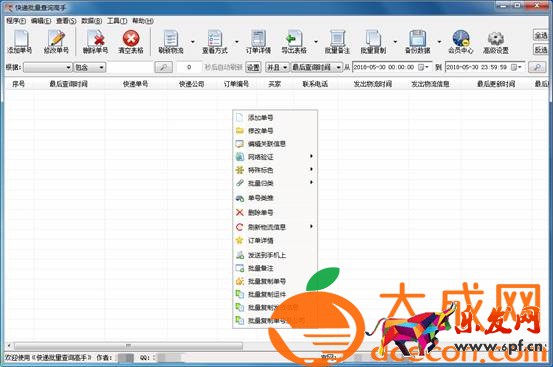Open the 程序(F) menu

coord(16,21)
